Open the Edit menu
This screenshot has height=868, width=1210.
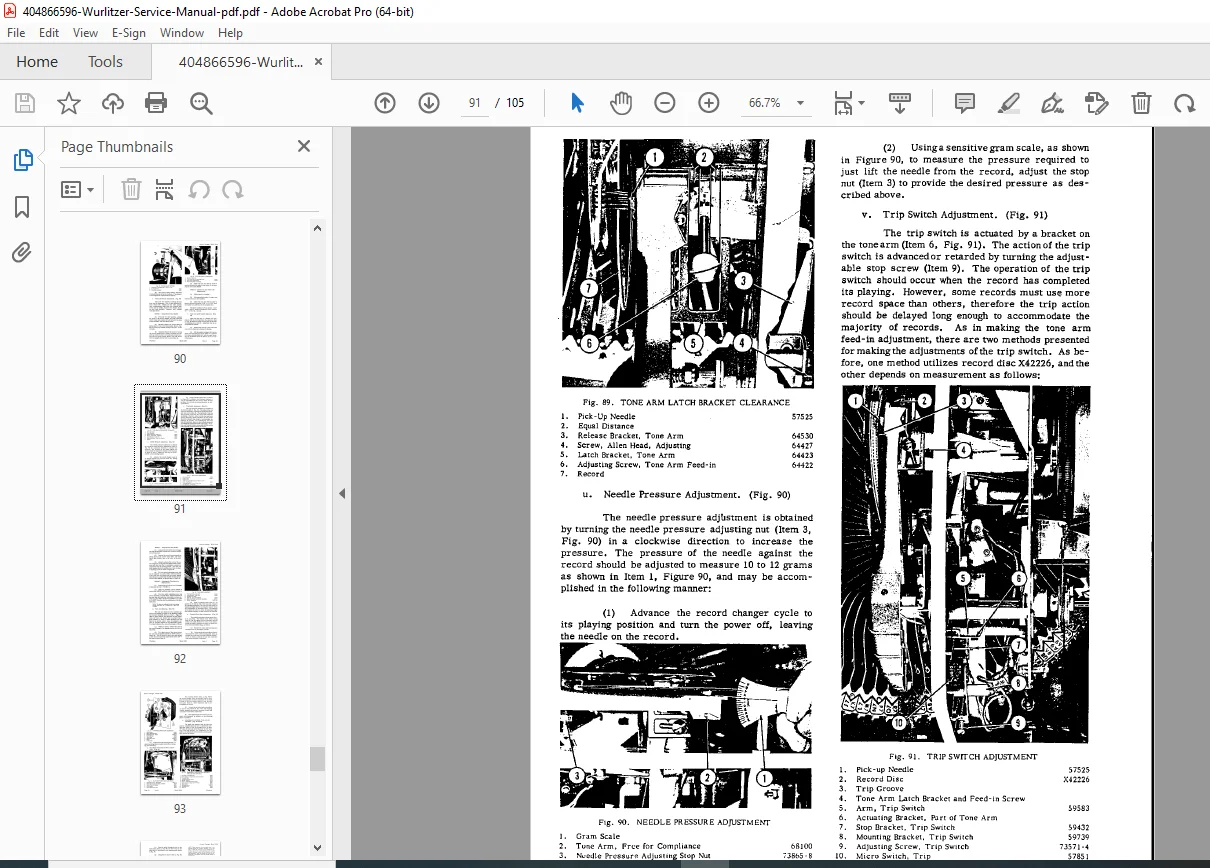click(x=49, y=33)
